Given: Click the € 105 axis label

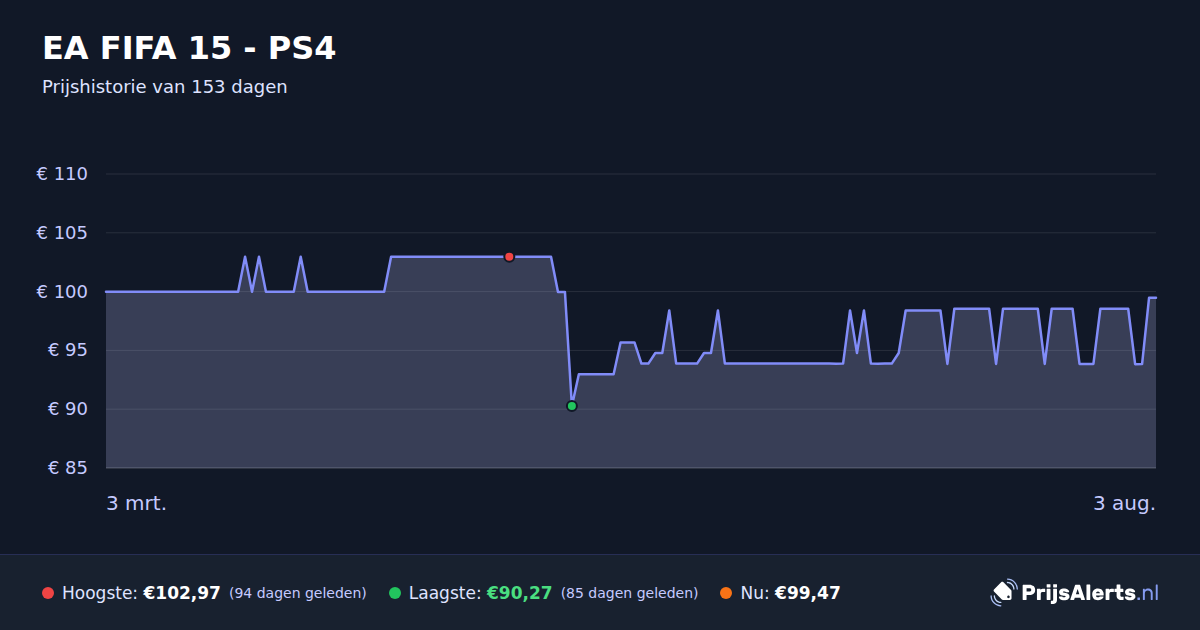Looking at the screenshot, I should pyautogui.click(x=62, y=233).
